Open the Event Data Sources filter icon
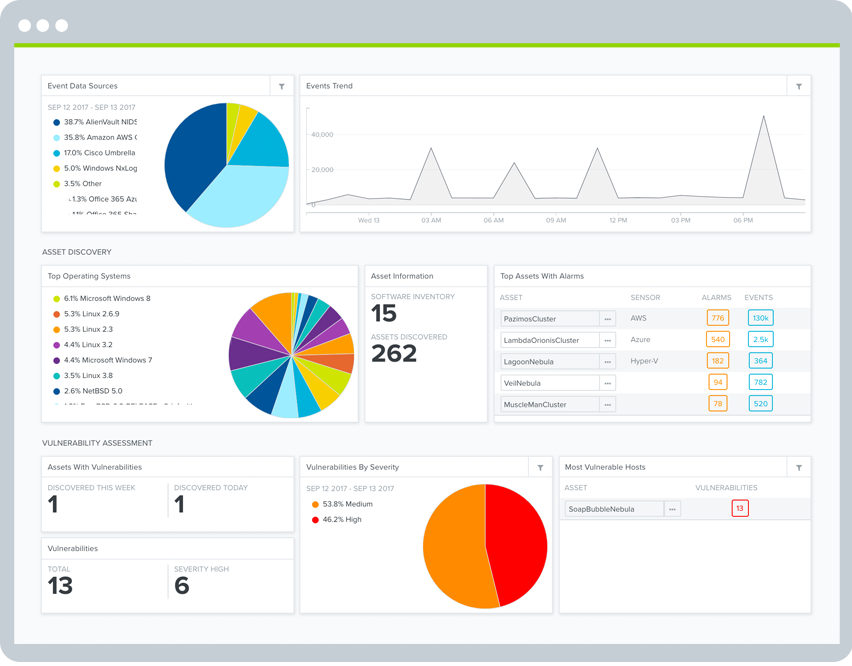The image size is (852, 666). tap(281, 87)
